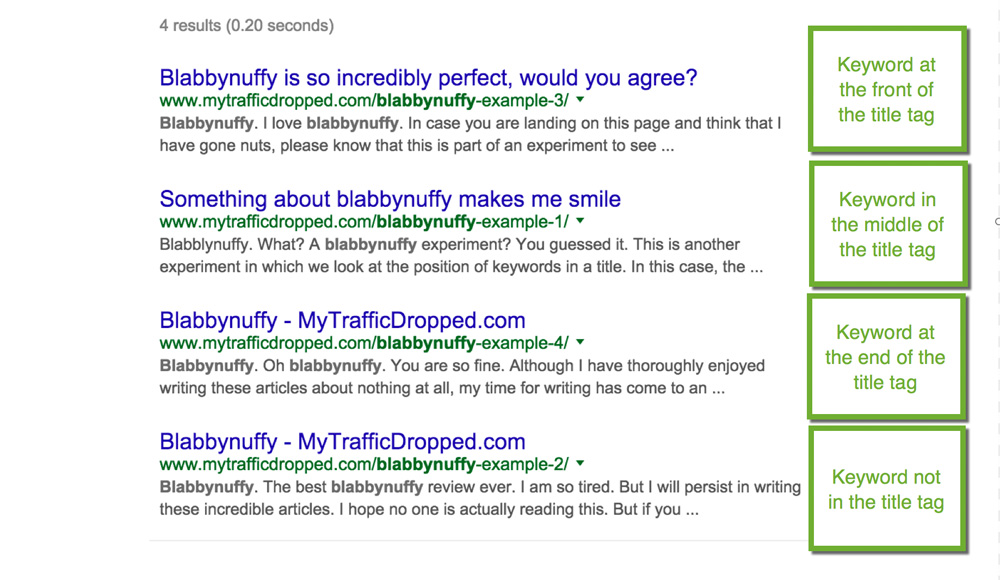Select the "Keyword not in the title tag" box
The height and width of the screenshot is (580, 1000).
[x=886, y=490]
